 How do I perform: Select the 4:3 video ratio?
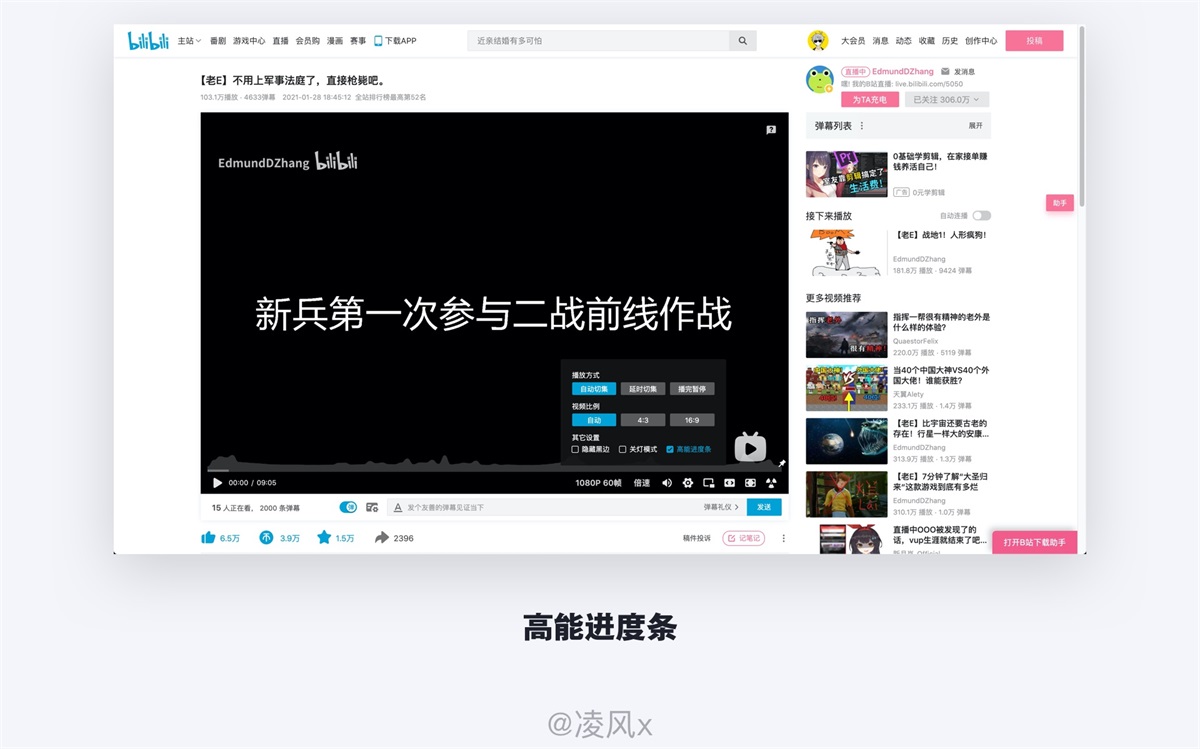coord(643,420)
